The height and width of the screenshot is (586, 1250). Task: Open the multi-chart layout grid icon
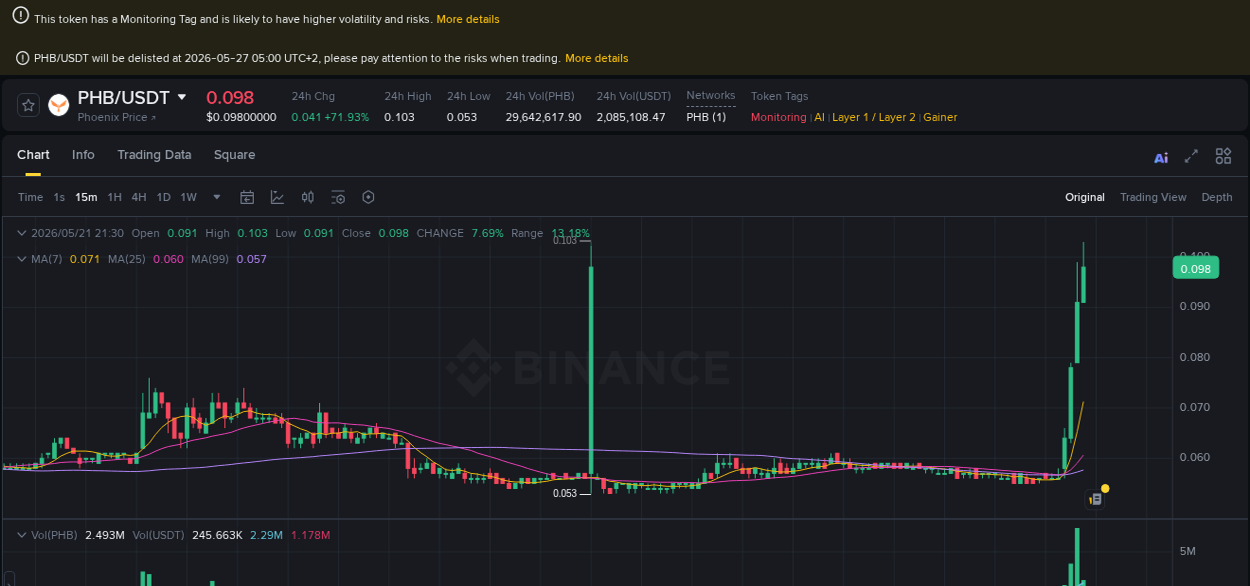coord(1223,156)
